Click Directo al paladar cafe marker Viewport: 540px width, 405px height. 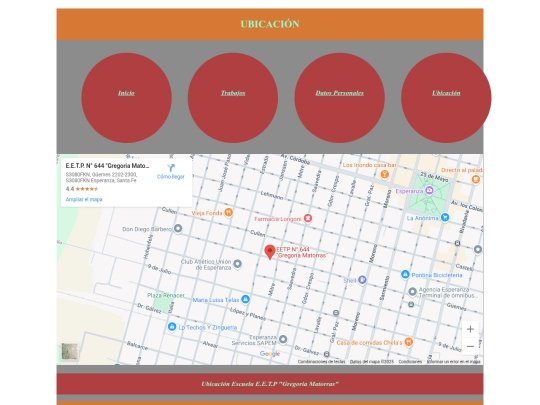point(476,179)
